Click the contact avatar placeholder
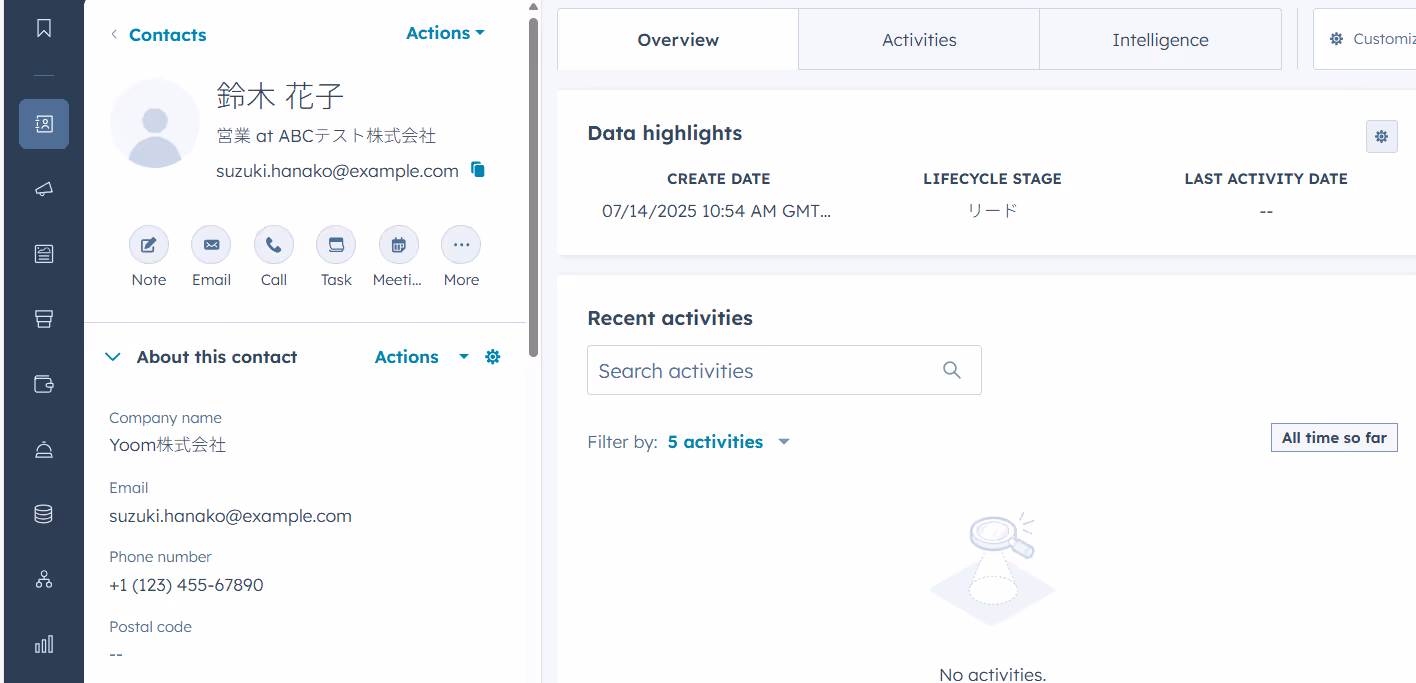The height and width of the screenshot is (683, 1416). pyautogui.click(x=155, y=123)
